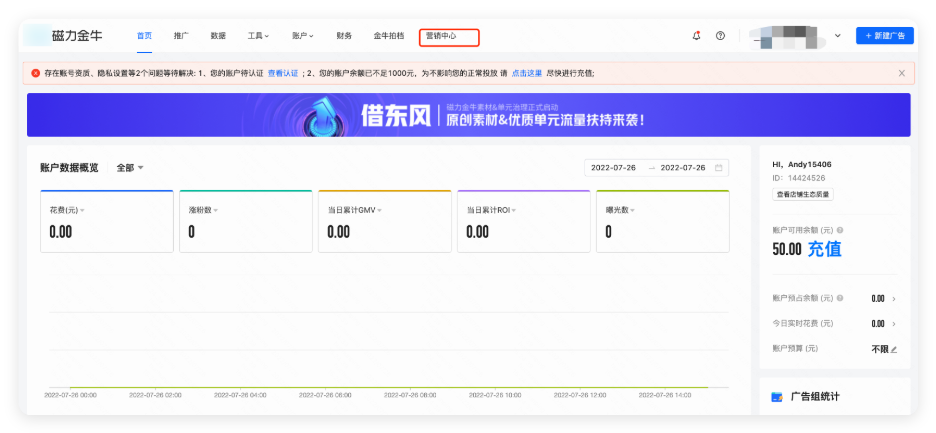Click the 广告组统计 heading
Image resolution: width=936 pixels, height=433 pixels.
pos(815,397)
